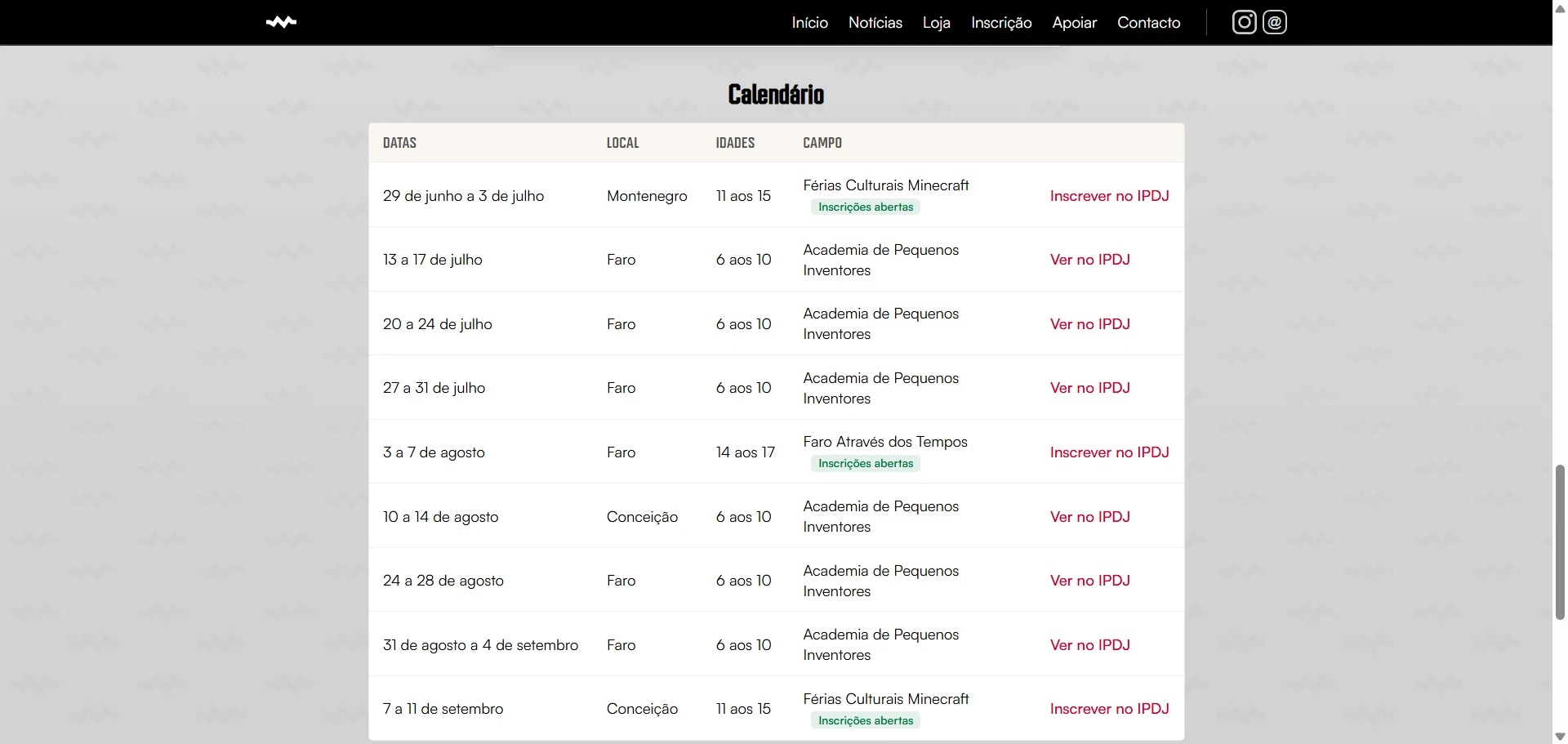Click the DATAS column header
The width and height of the screenshot is (1568, 744).
coord(399,143)
